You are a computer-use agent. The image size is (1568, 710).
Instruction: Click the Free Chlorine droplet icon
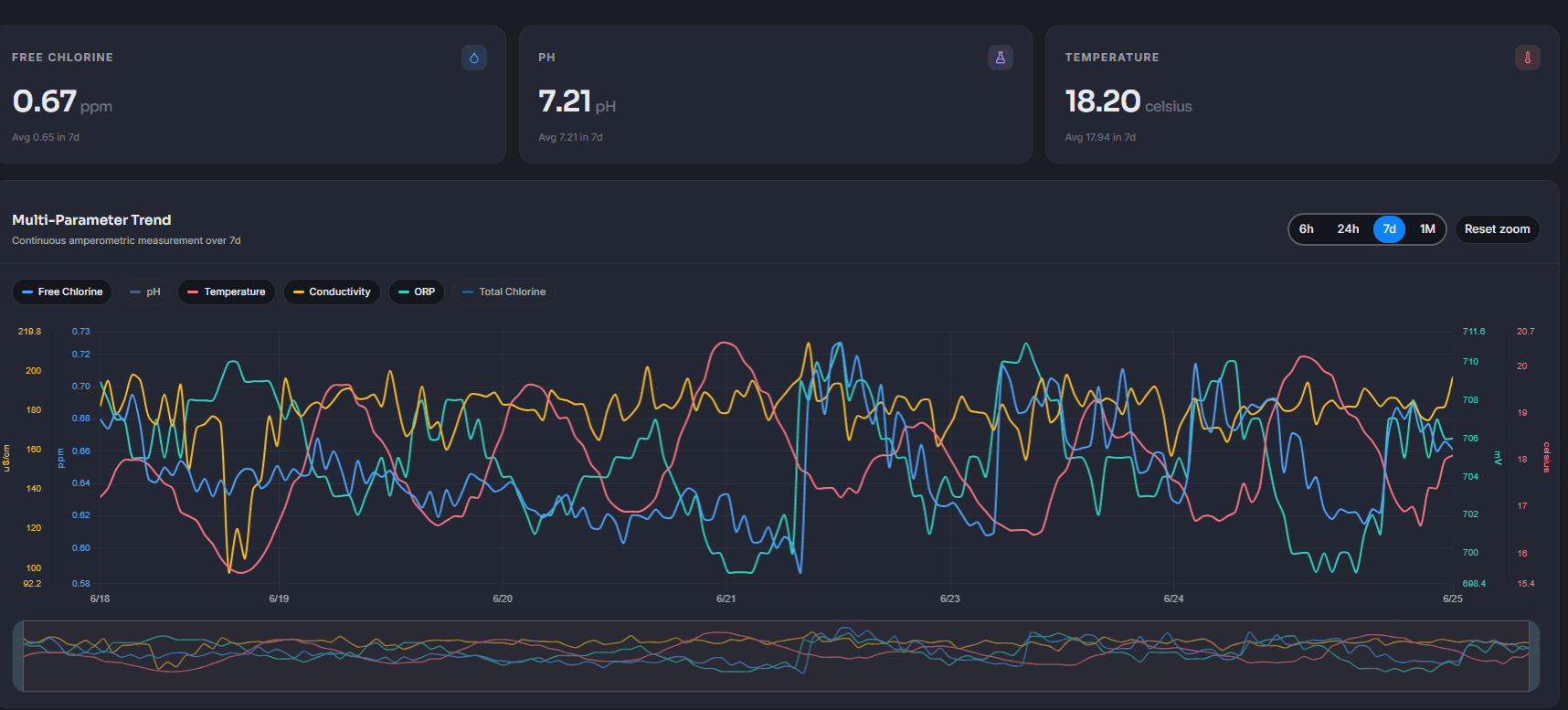tap(474, 58)
